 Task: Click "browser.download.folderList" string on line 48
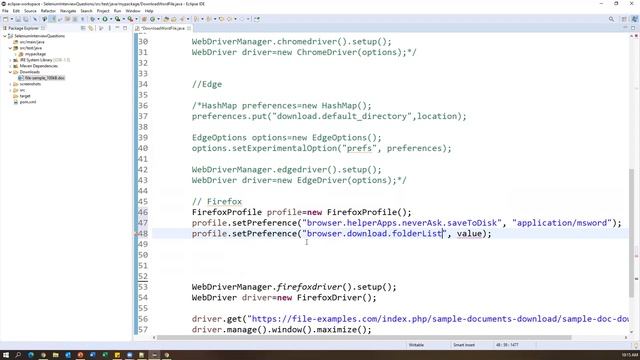[375, 233]
